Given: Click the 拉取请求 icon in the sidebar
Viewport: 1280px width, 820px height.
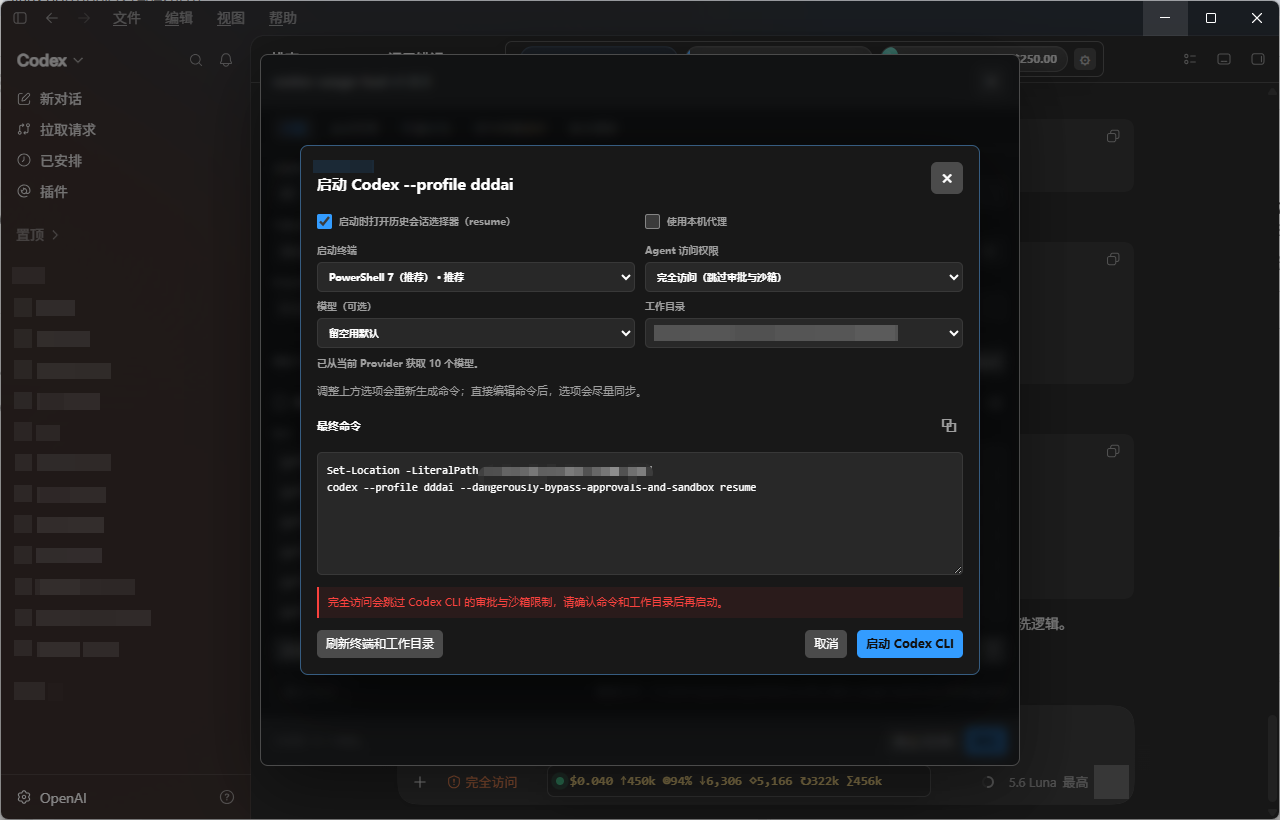Looking at the screenshot, I should pos(24,130).
